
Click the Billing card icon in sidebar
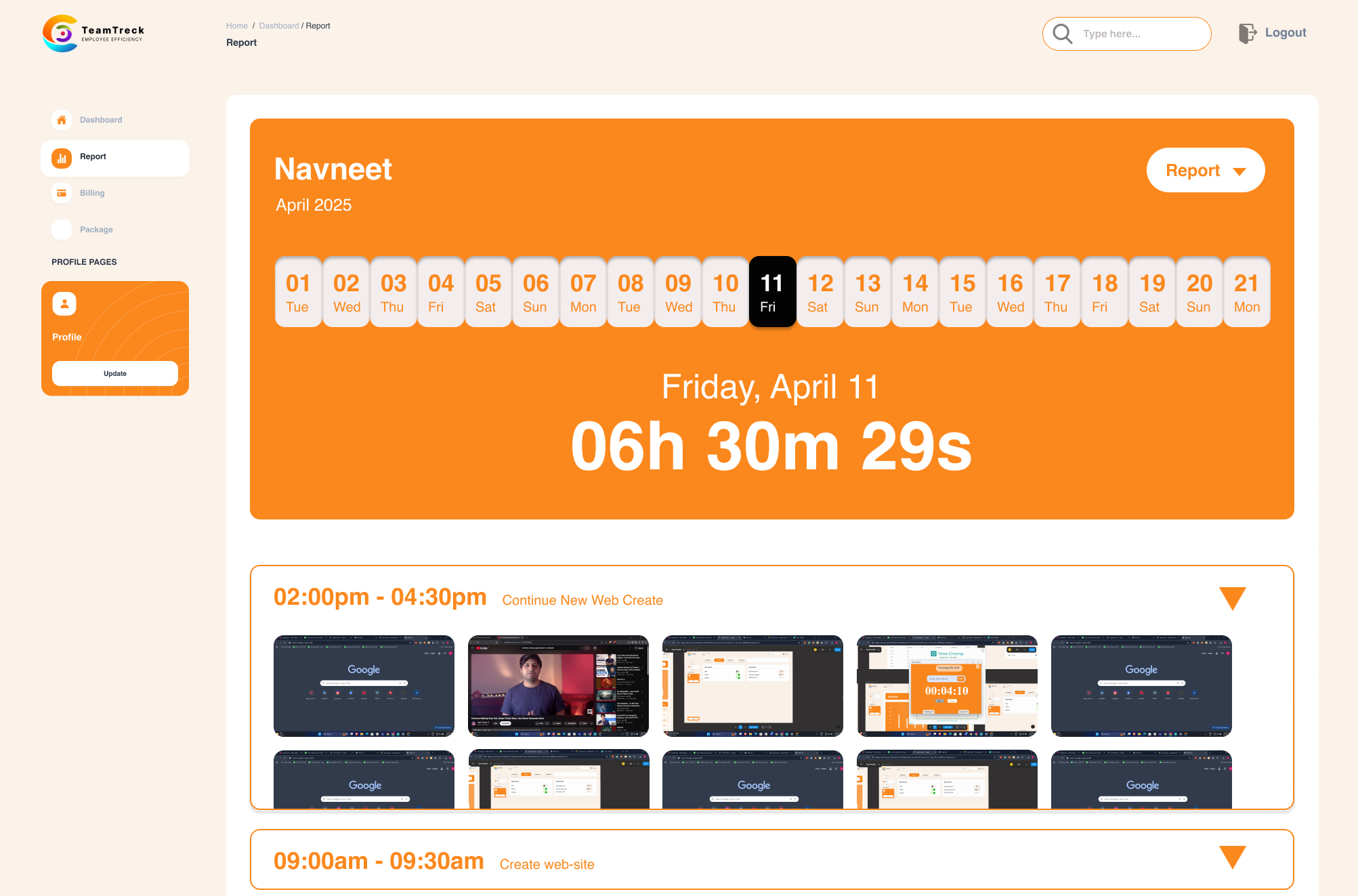pyautogui.click(x=62, y=193)
